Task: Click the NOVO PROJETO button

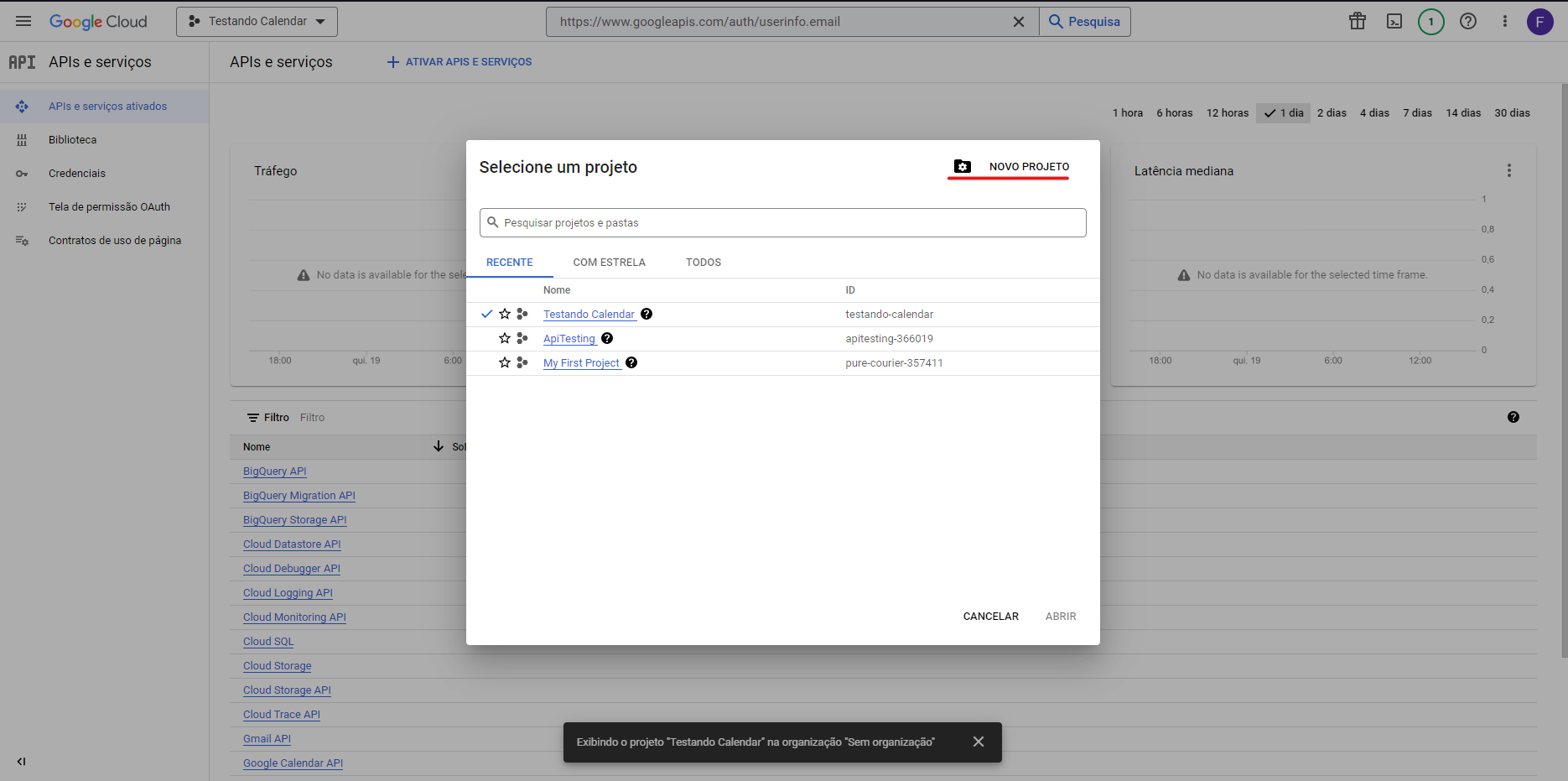Action: (1011, 167)
